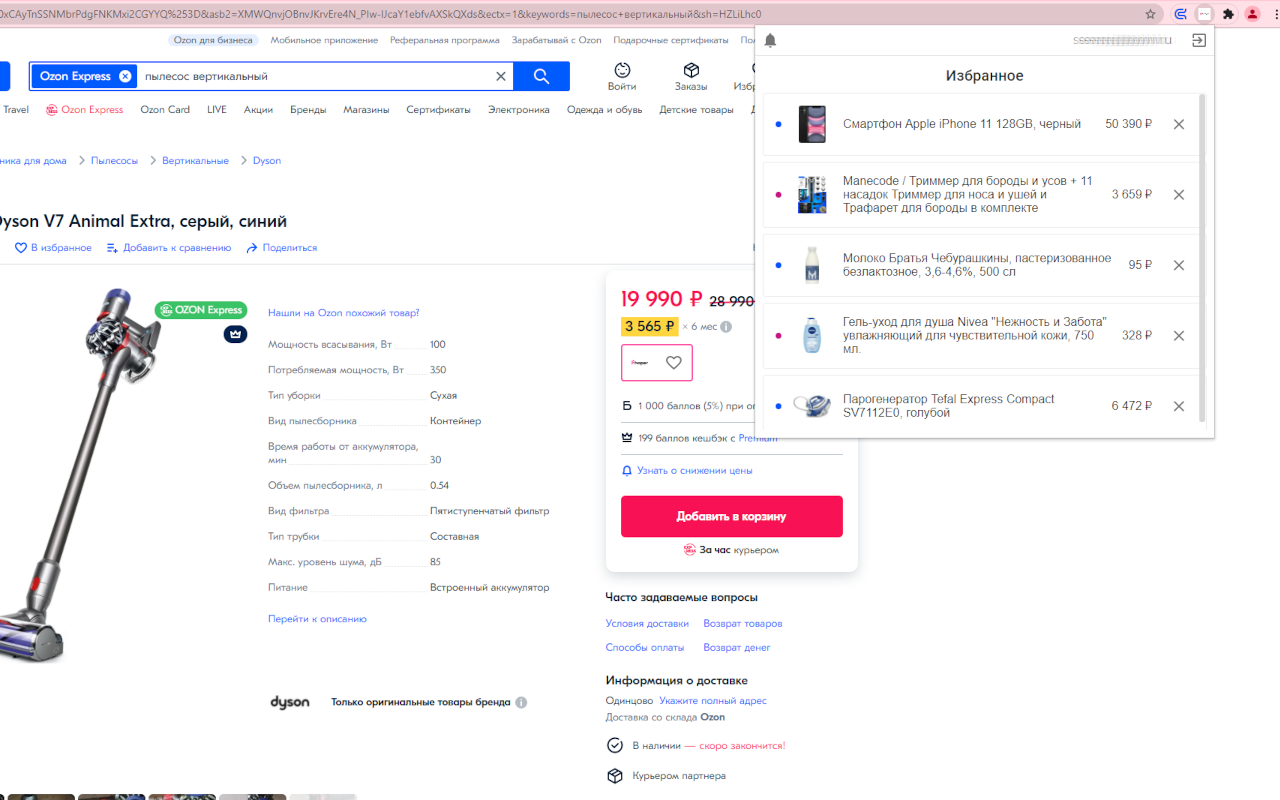Open Реферальная программа link
The image size is (1280, 800).
pos(445,40)
